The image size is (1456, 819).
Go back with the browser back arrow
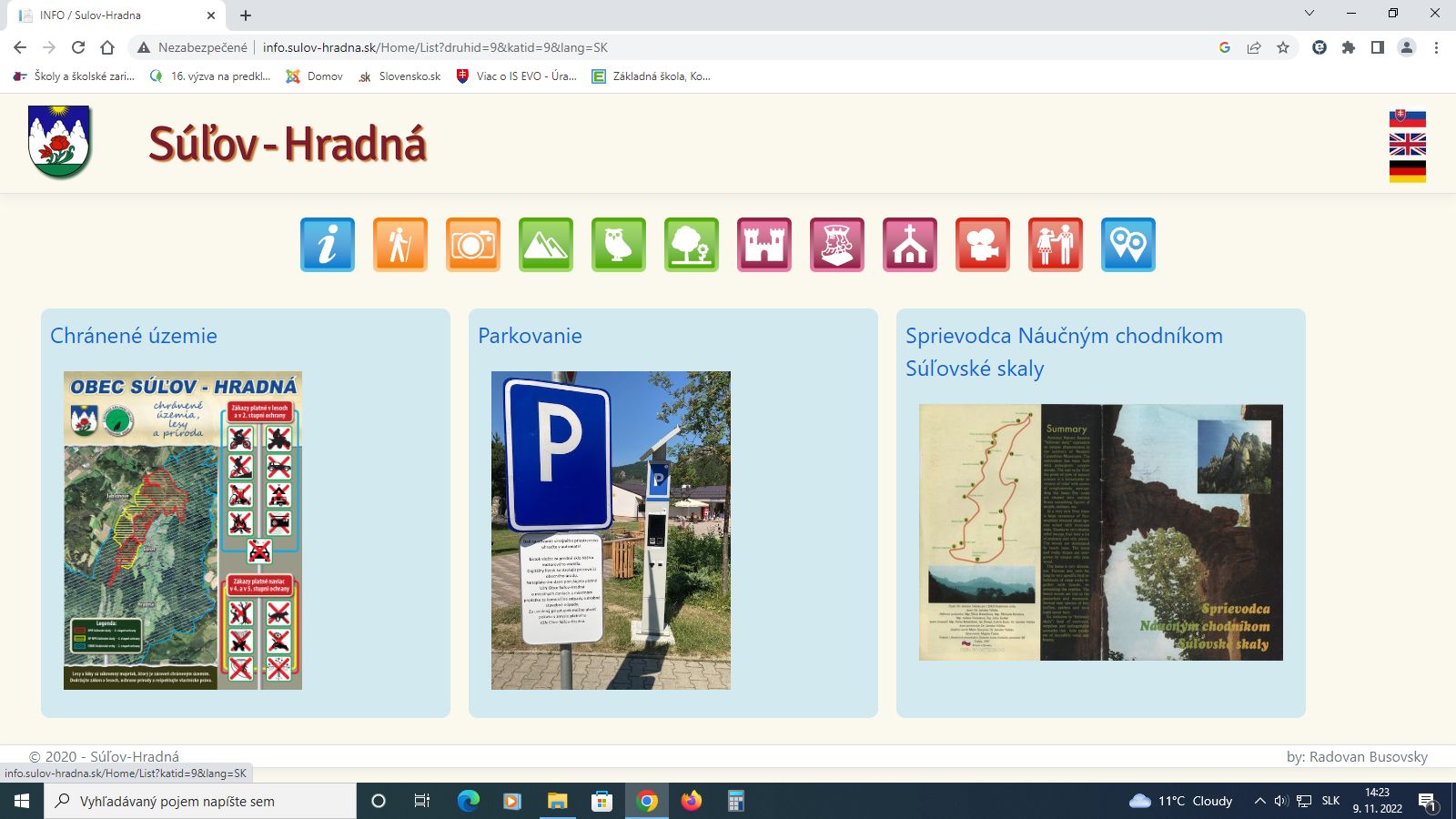tap(20, 47)
